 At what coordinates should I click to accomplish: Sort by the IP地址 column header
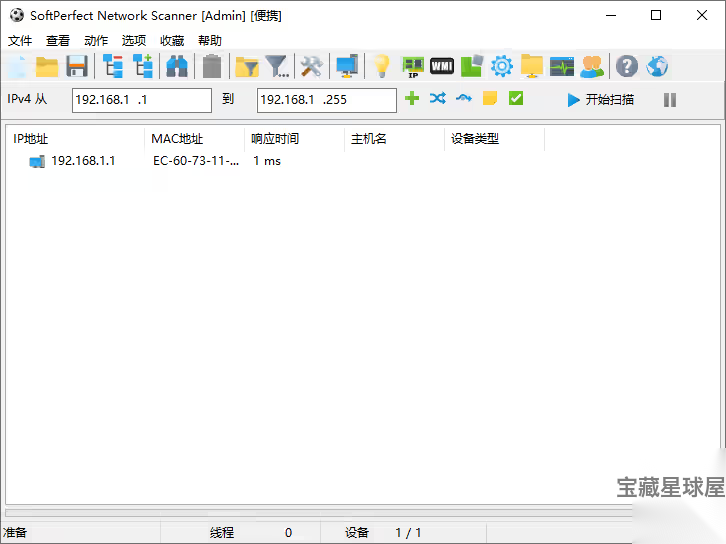pos(75,138)
